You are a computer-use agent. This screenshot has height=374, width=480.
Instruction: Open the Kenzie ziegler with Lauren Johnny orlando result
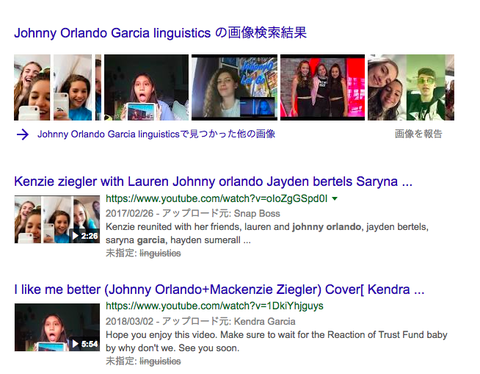(x=213, y=182)
